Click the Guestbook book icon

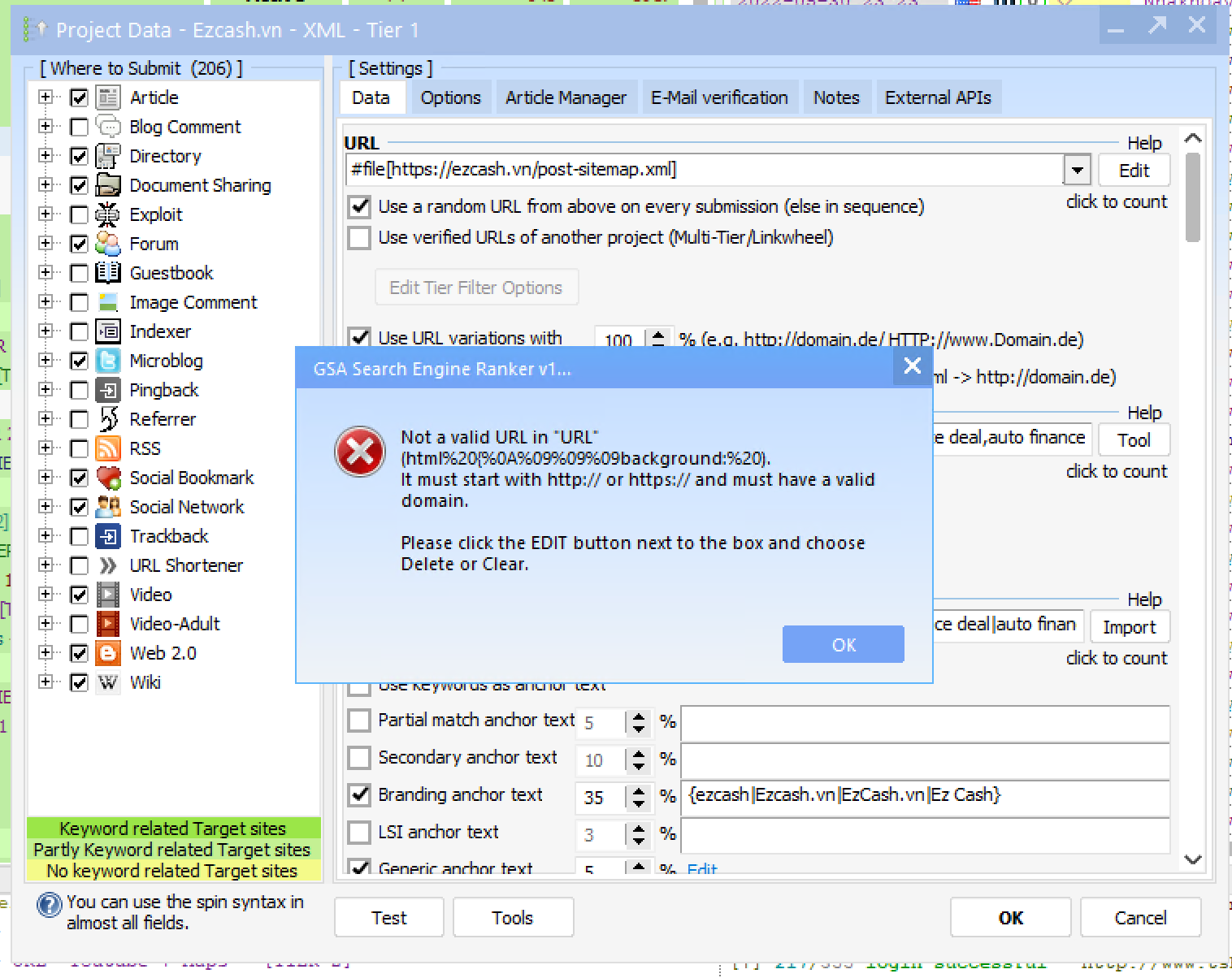click(108, 273)
